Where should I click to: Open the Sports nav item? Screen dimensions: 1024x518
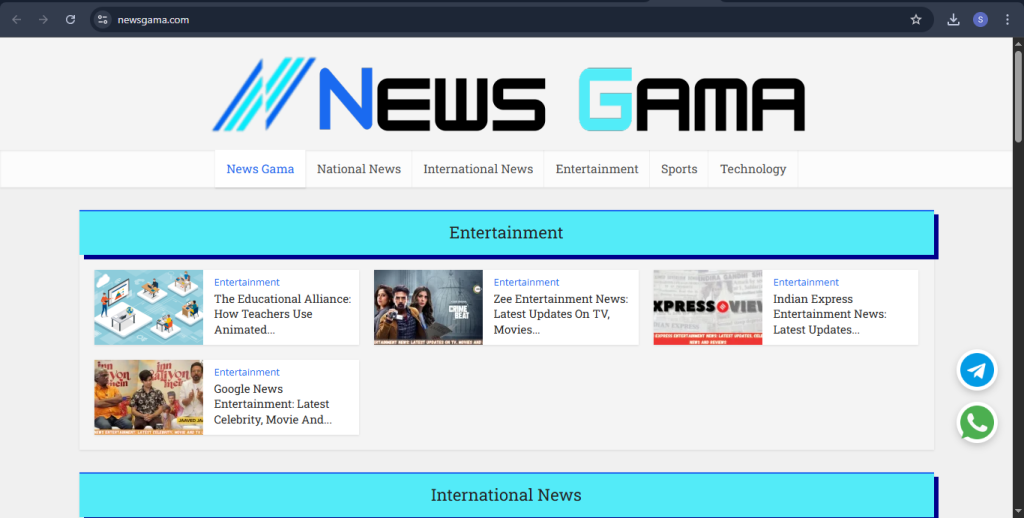coord(679,169)
